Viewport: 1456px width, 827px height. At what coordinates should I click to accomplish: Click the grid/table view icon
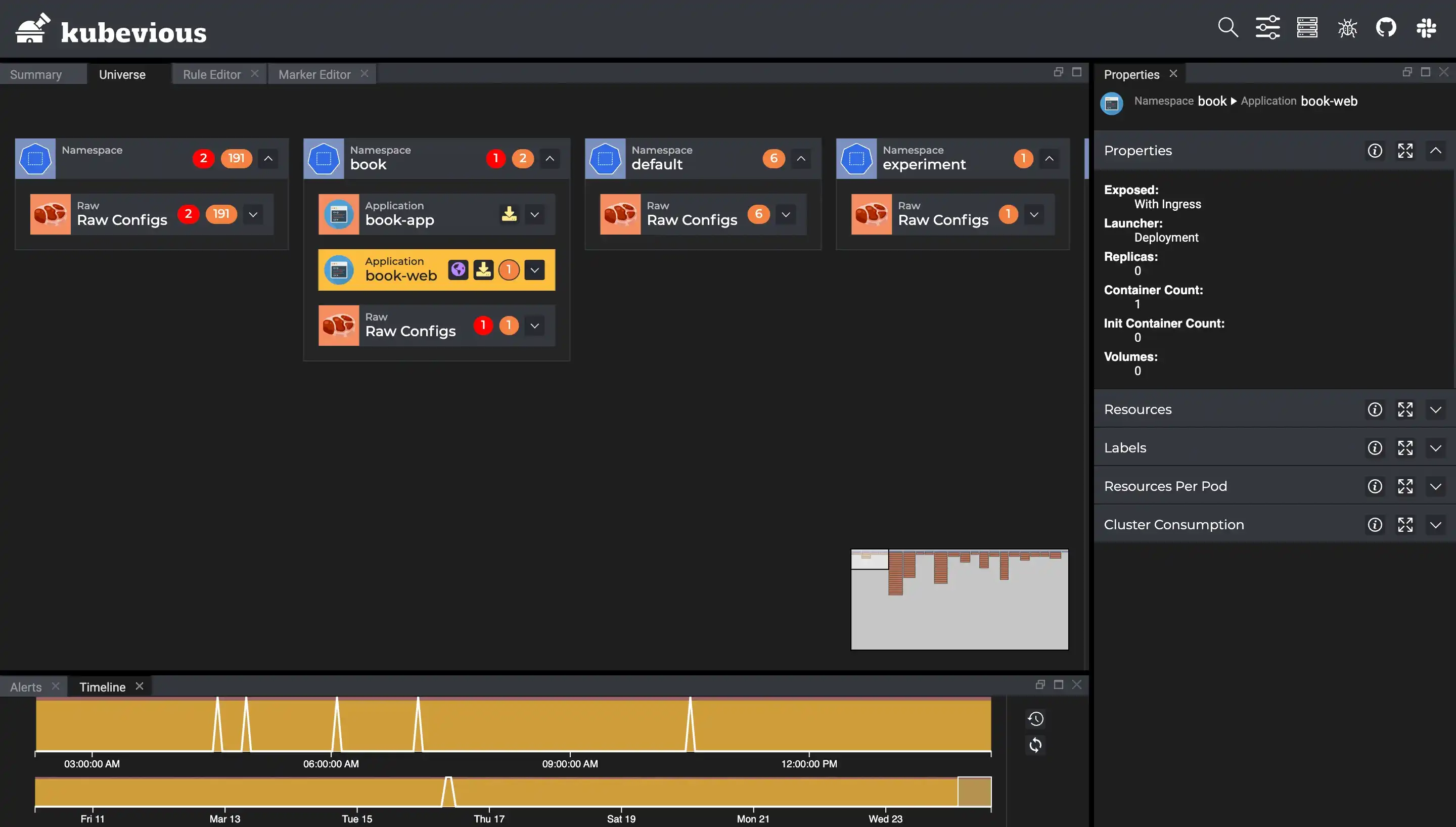tap(1307, 27)
